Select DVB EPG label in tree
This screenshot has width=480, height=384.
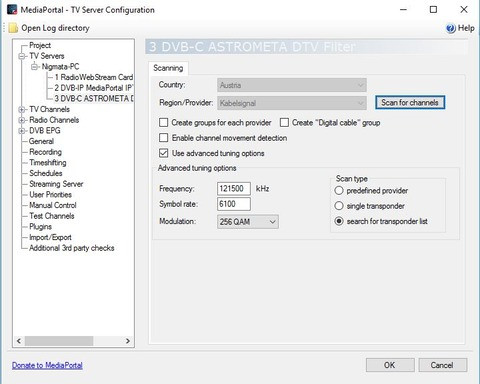tap(45, 131)
